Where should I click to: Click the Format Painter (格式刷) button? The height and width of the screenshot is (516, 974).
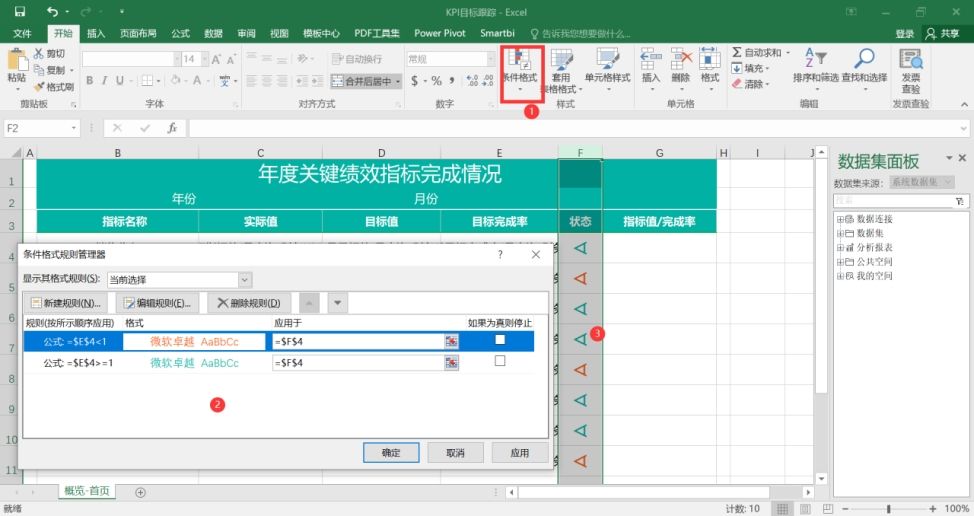(53, 86)
